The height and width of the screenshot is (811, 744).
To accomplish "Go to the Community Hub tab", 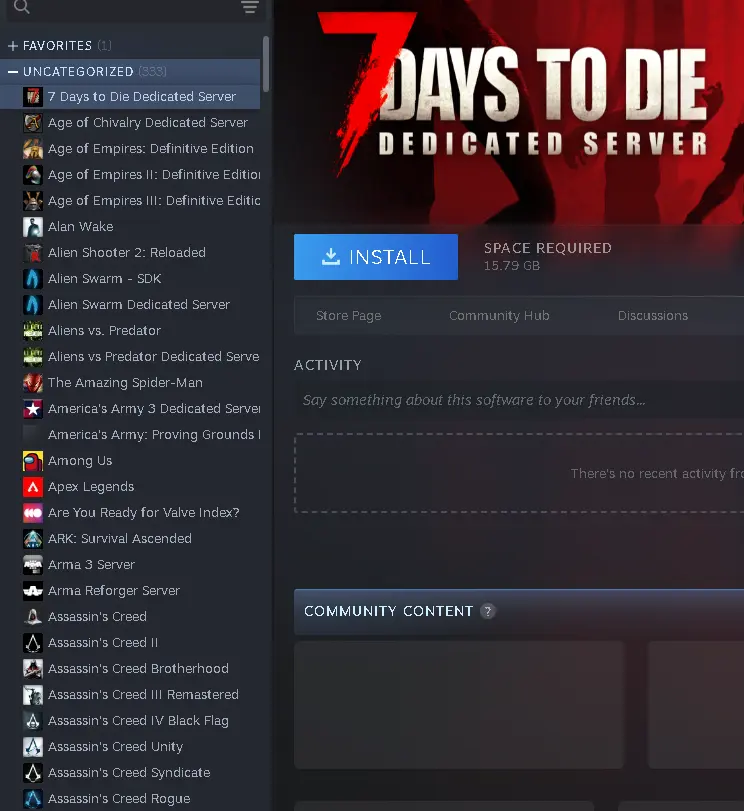I will click(499, 316).
